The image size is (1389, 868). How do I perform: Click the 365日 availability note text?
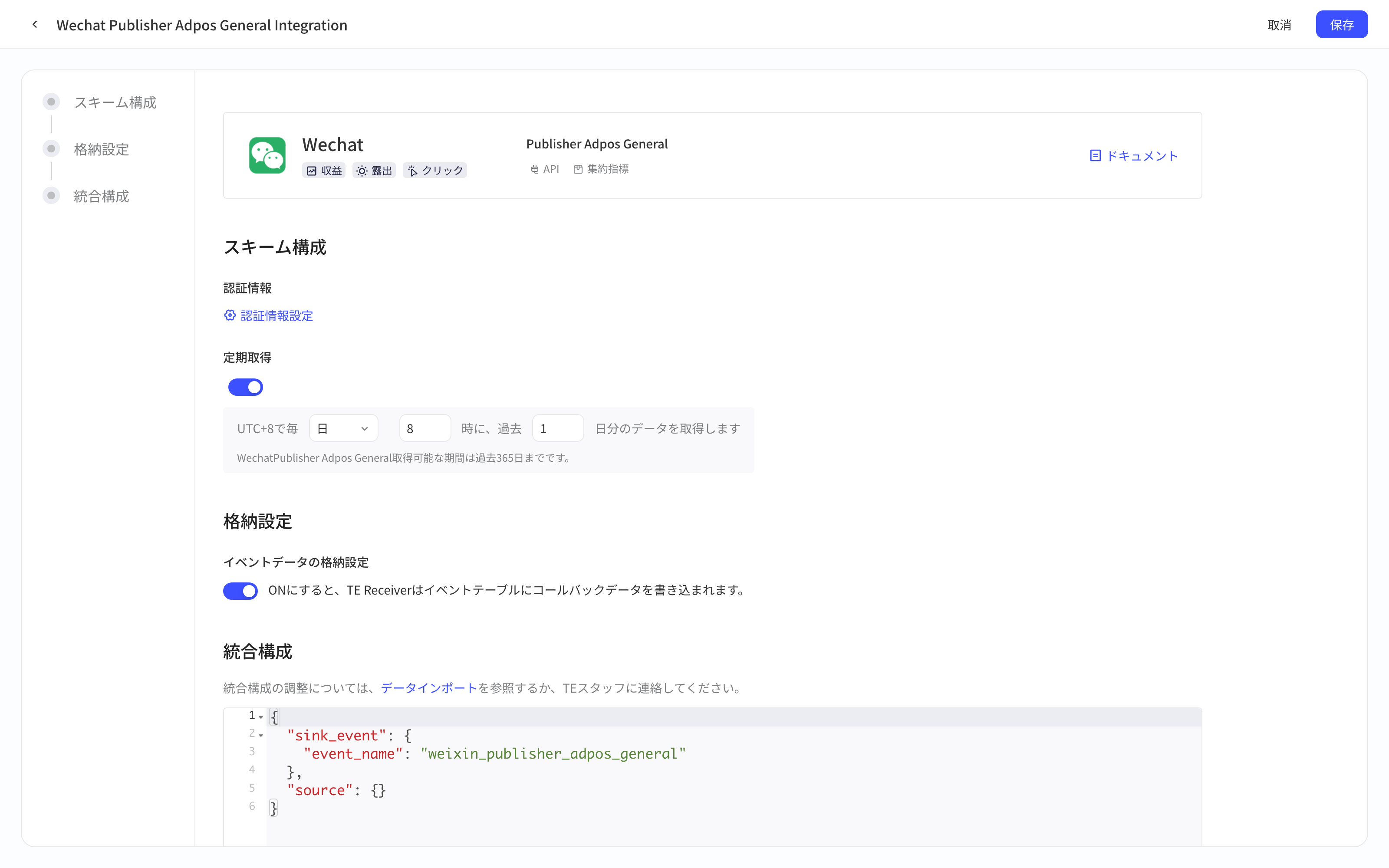405,457
